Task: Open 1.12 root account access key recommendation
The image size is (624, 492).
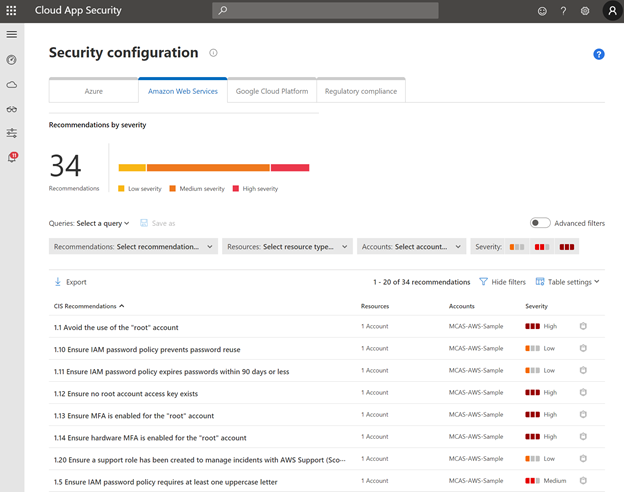Action: (126, 394)
